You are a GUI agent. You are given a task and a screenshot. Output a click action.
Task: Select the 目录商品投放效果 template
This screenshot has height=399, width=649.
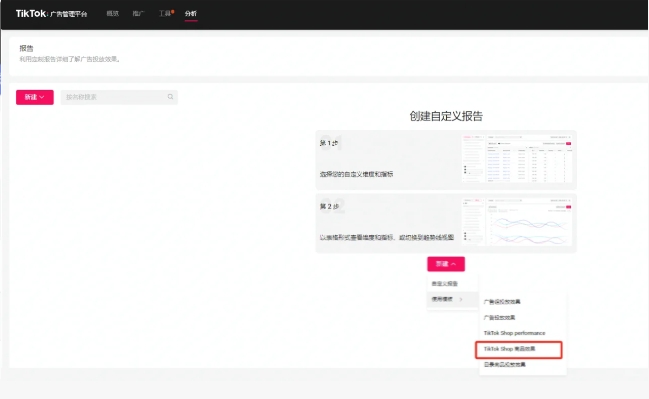pyautogui.click(x=505, y=364)
